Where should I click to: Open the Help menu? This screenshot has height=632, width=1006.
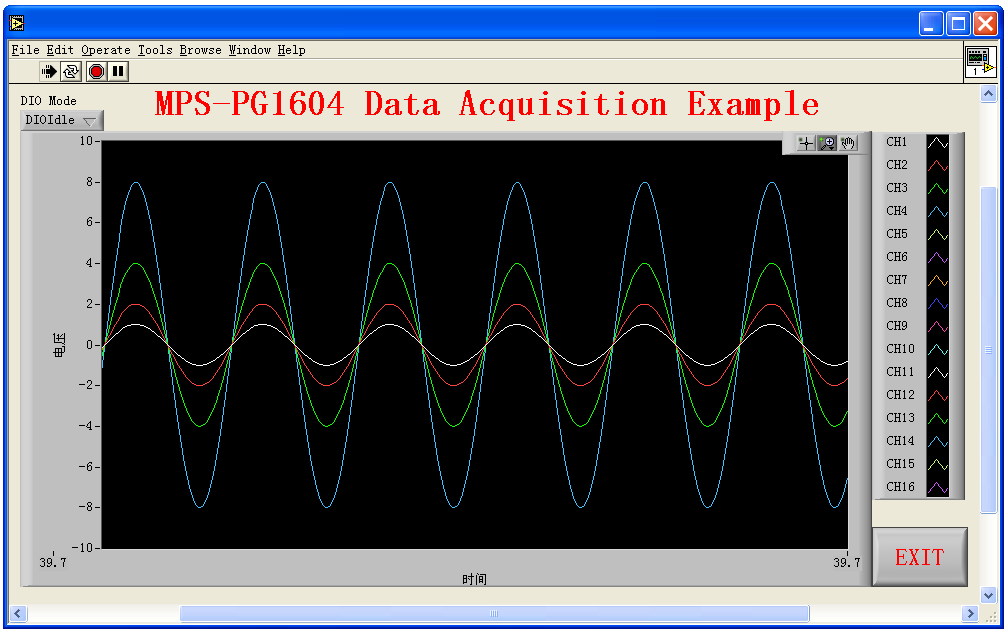click(292, 50)
